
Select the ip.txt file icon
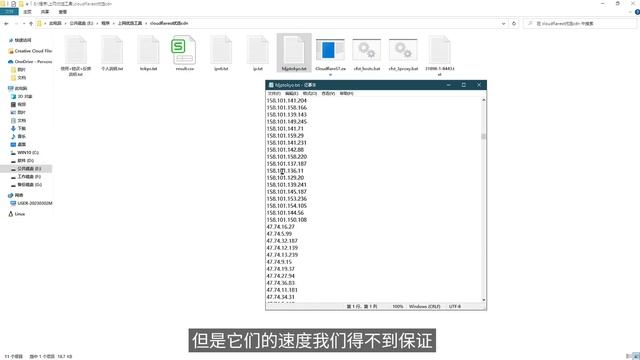pyautogui.click(x=258, y=50)
